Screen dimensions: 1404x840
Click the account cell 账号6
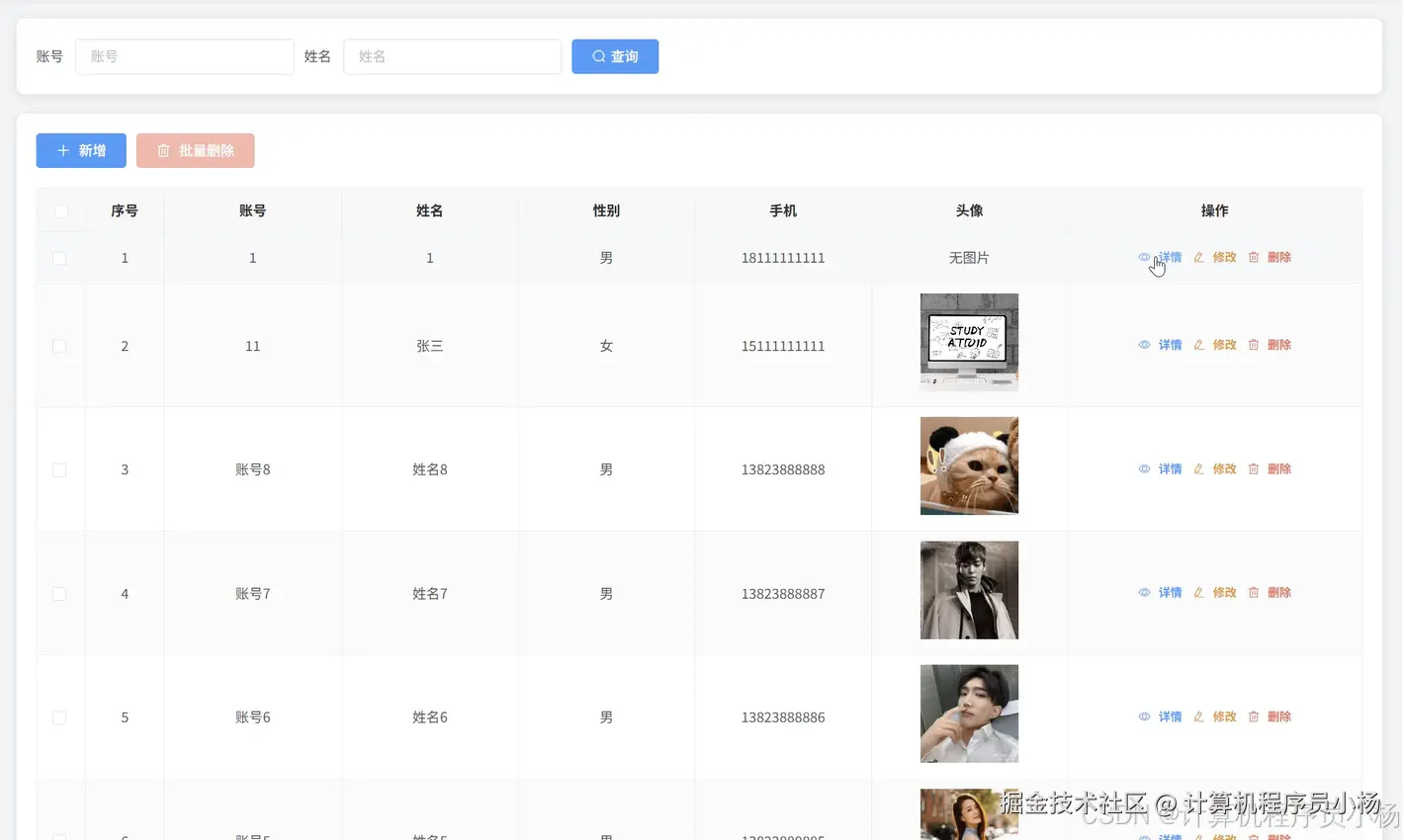coord(253,717)
